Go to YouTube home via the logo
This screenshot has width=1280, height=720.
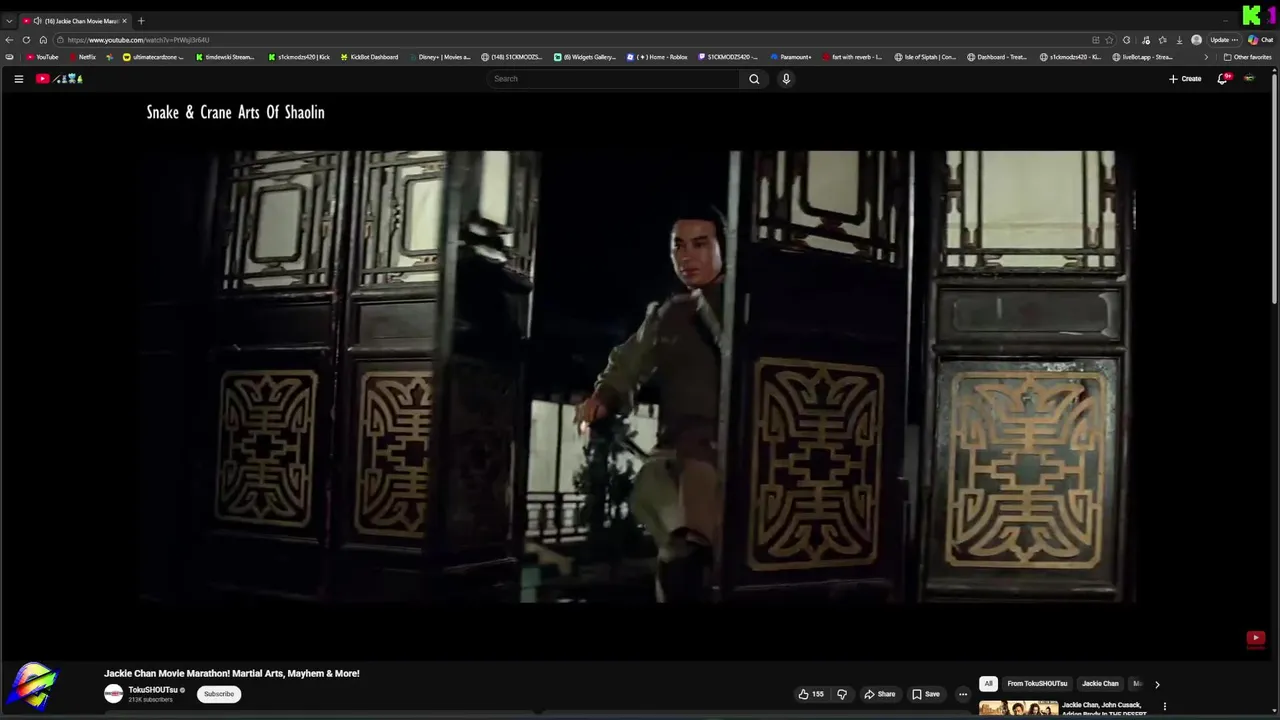(60, 79)
